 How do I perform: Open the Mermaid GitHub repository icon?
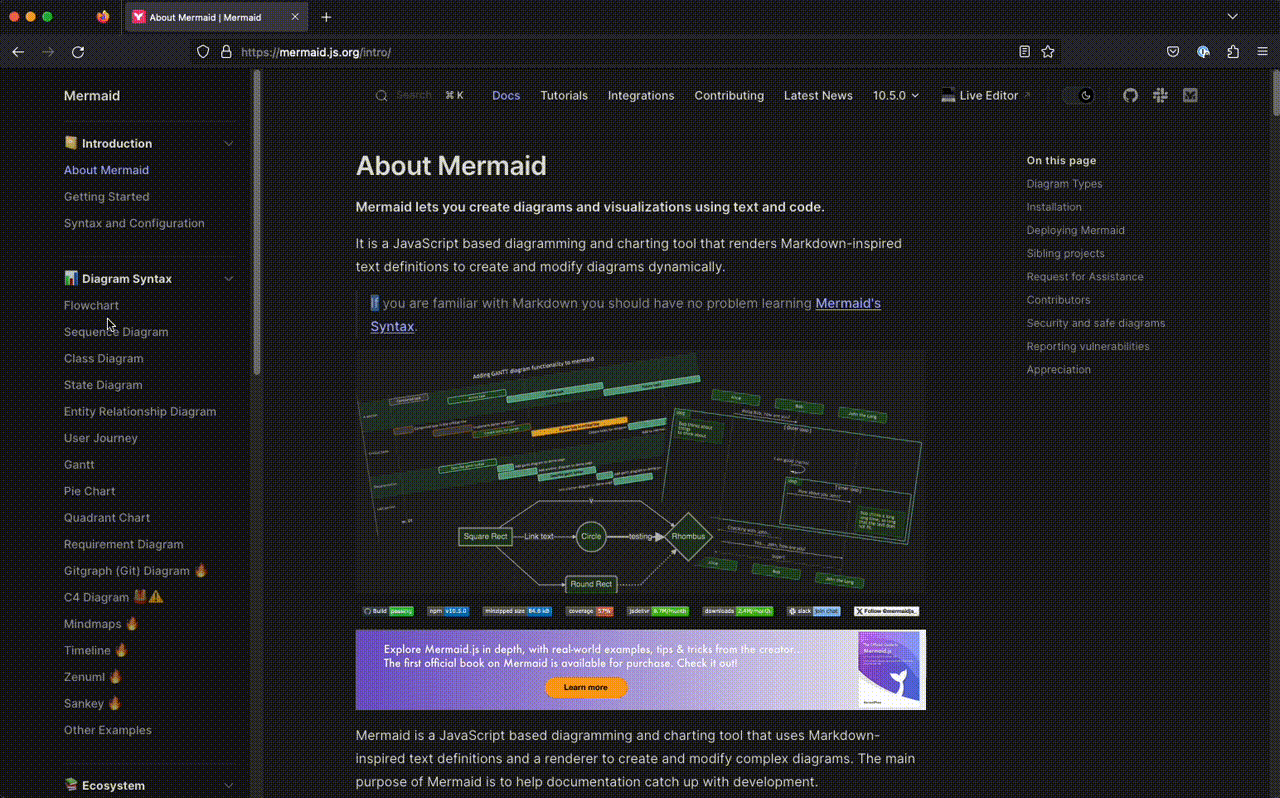tap(1129, 95)
